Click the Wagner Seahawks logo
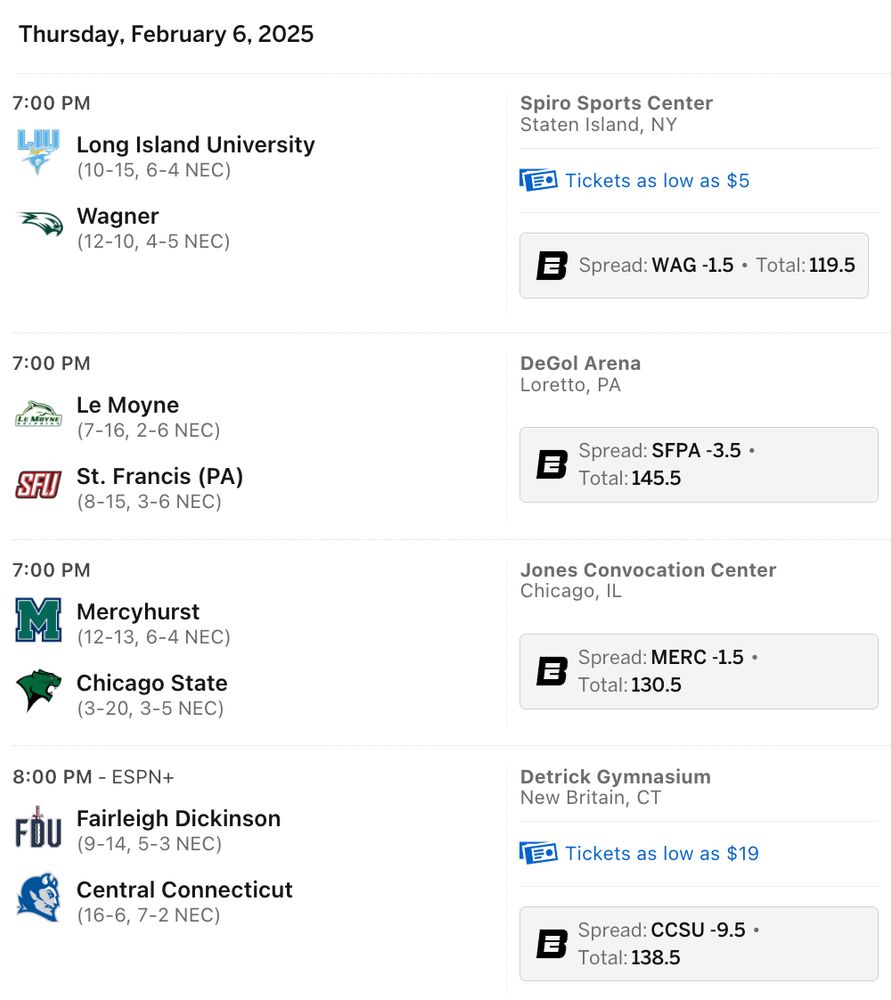Image resolution: width=891 pixels, height=1000 pixels. pyautogui.click(x=39, y=224)
